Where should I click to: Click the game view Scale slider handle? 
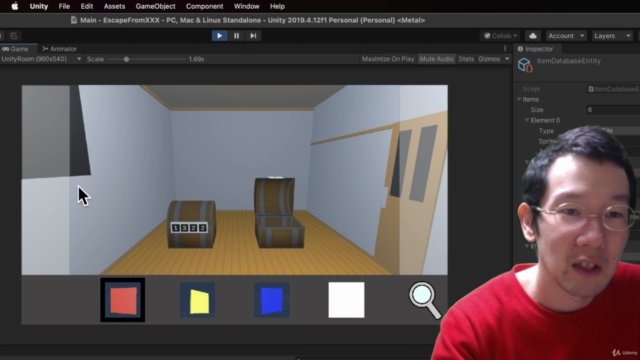pyautogui.click(x=127, y=59)
